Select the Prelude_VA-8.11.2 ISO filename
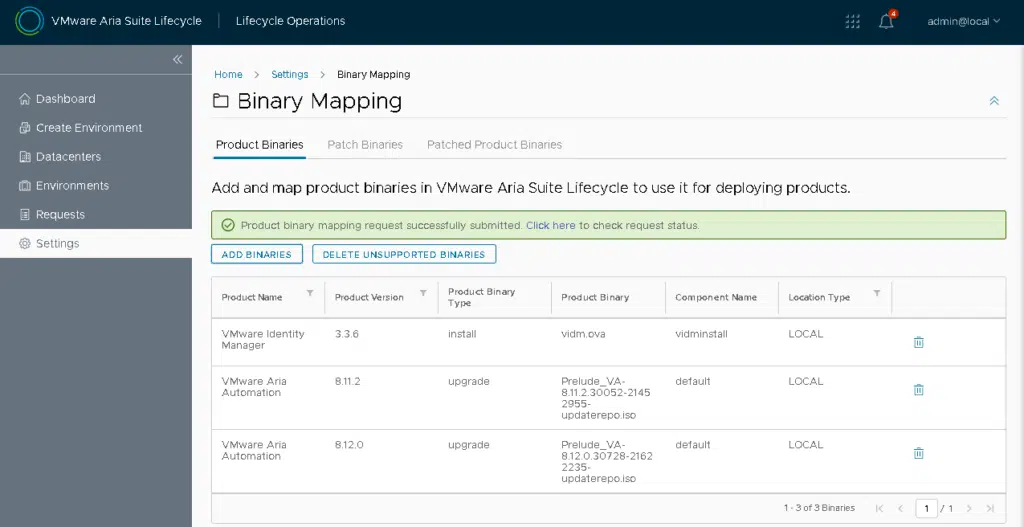The image size is (1024, 527). click(606, 398)
